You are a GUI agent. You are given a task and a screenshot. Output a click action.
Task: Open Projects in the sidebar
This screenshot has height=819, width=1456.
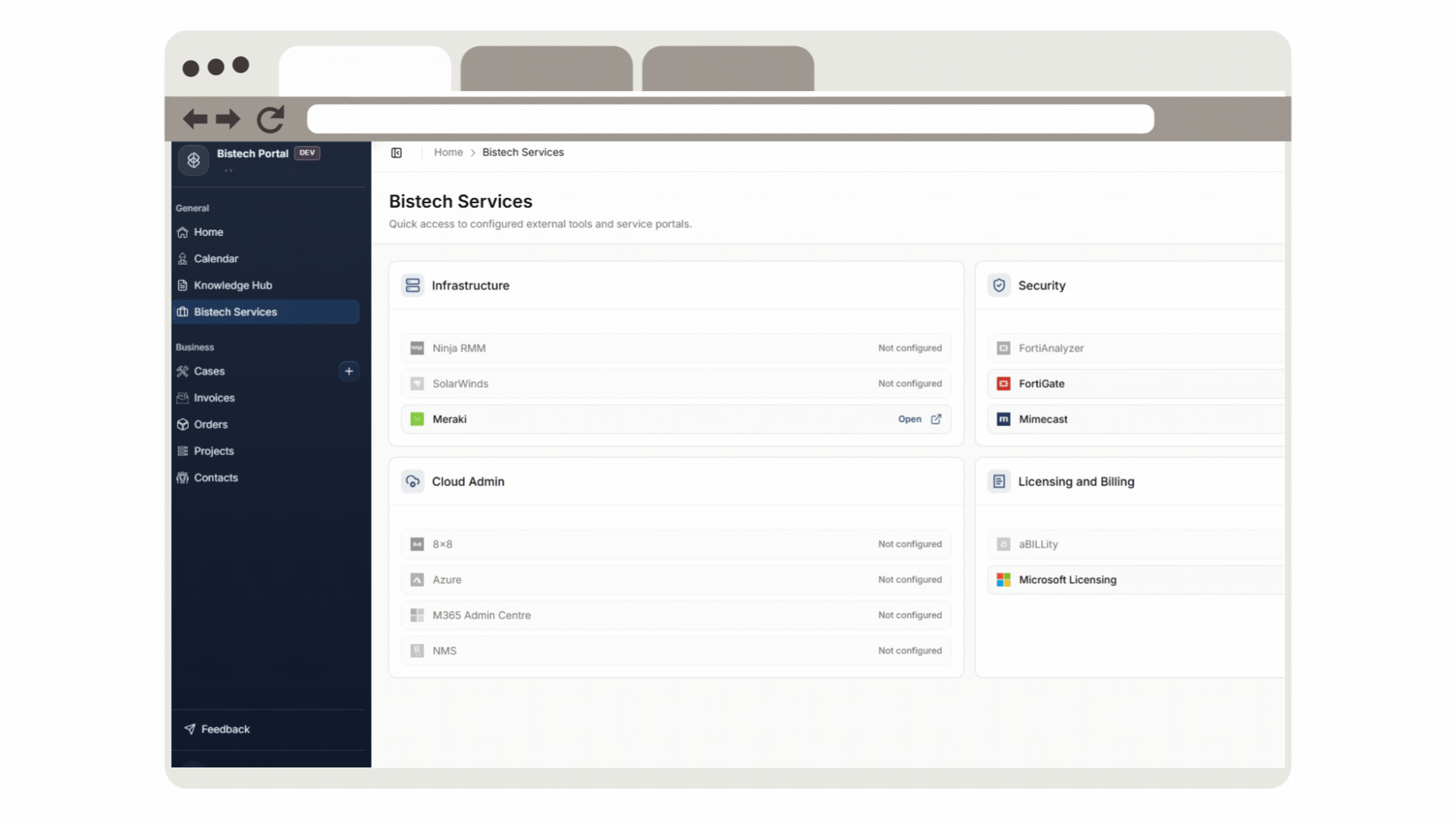(265, 450)
